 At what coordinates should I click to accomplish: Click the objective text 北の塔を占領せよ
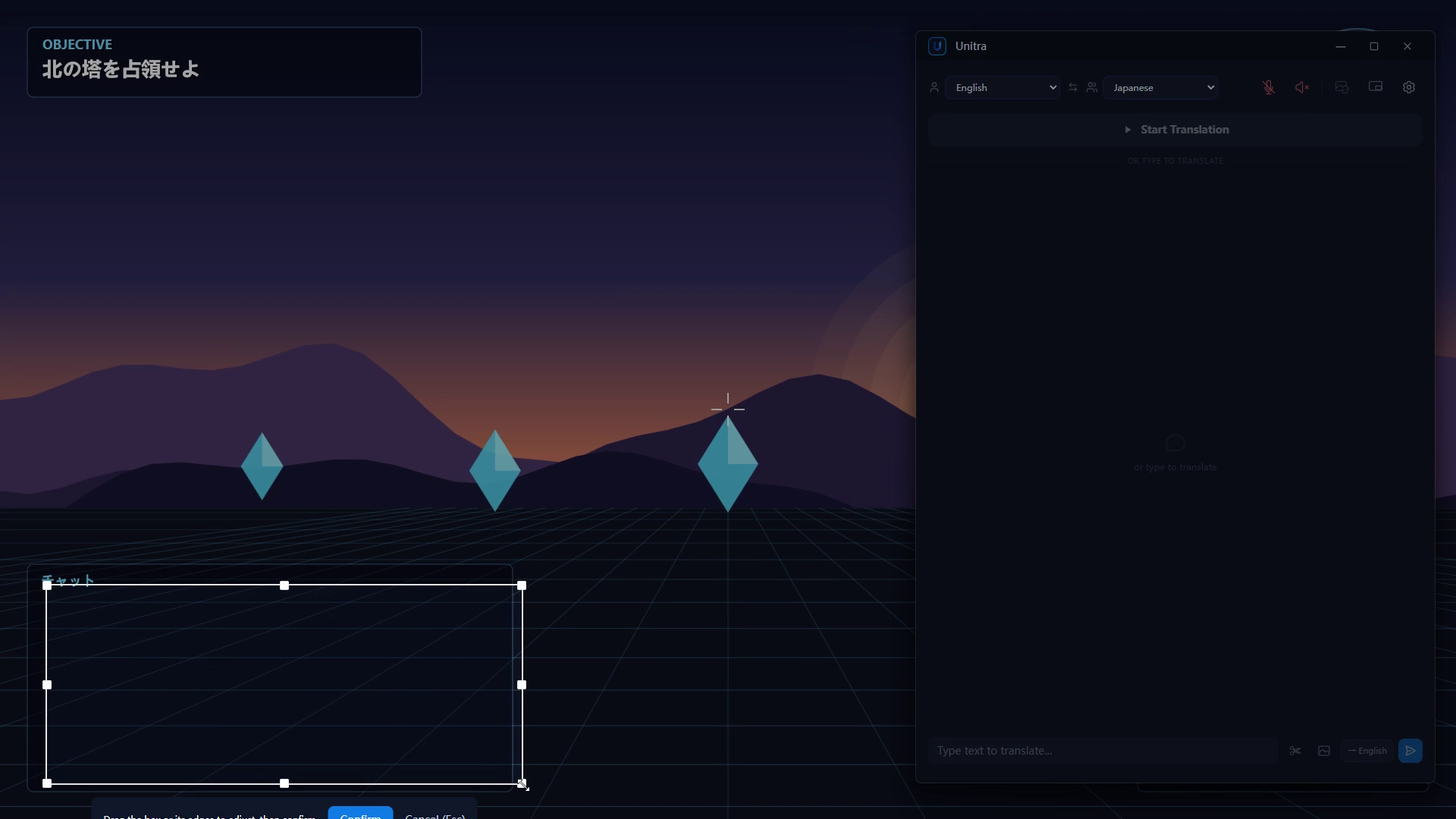pos(121,69)
